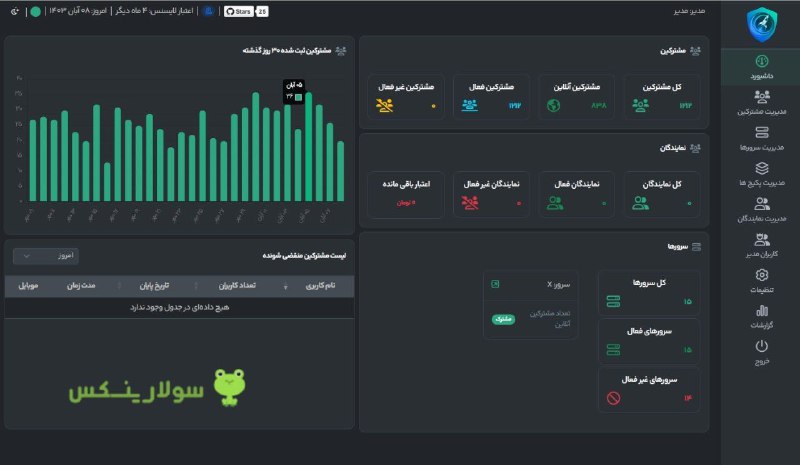This screenshot has height=465, width=800.
Task: Toggle dark/light theme moon icon
Action: (x=15, y=11)
